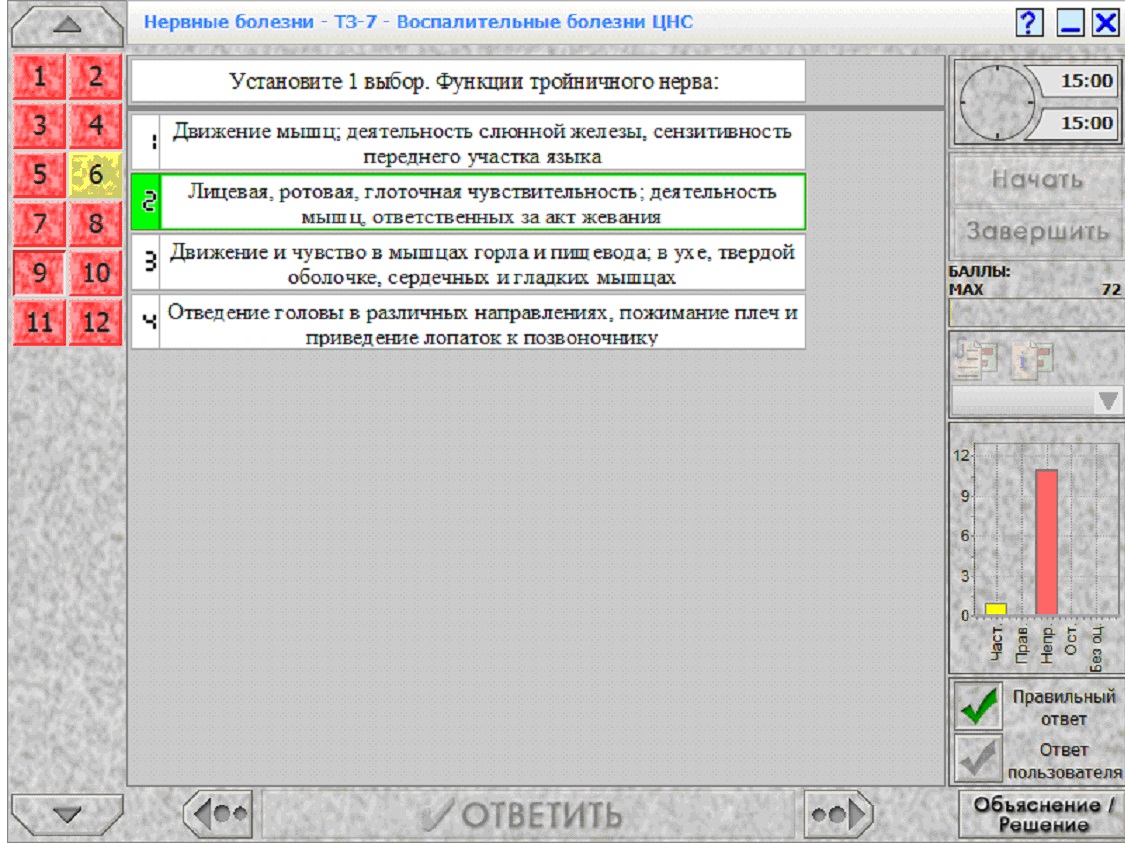Viewport: 1125px width, 843px height.
Task: Go up in the question list
Action: tap(67, 26)
